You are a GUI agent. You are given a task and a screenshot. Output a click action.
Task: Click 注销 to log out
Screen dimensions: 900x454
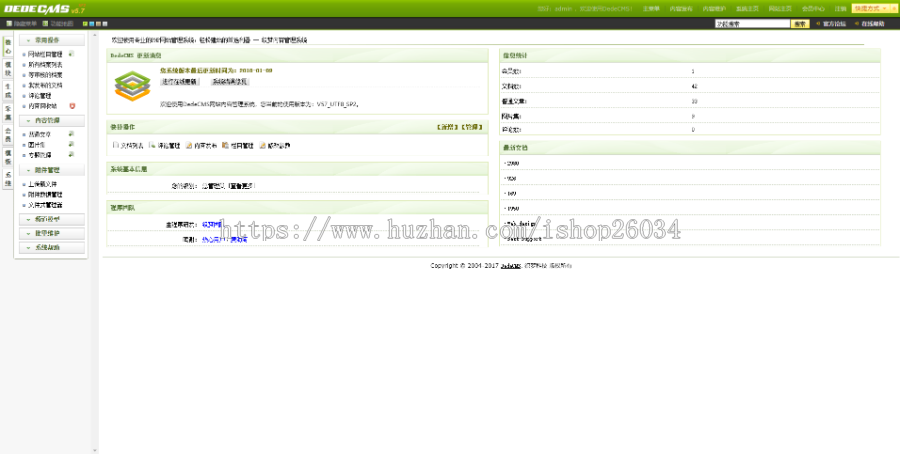pyautogui.click(x=840, y=9)
